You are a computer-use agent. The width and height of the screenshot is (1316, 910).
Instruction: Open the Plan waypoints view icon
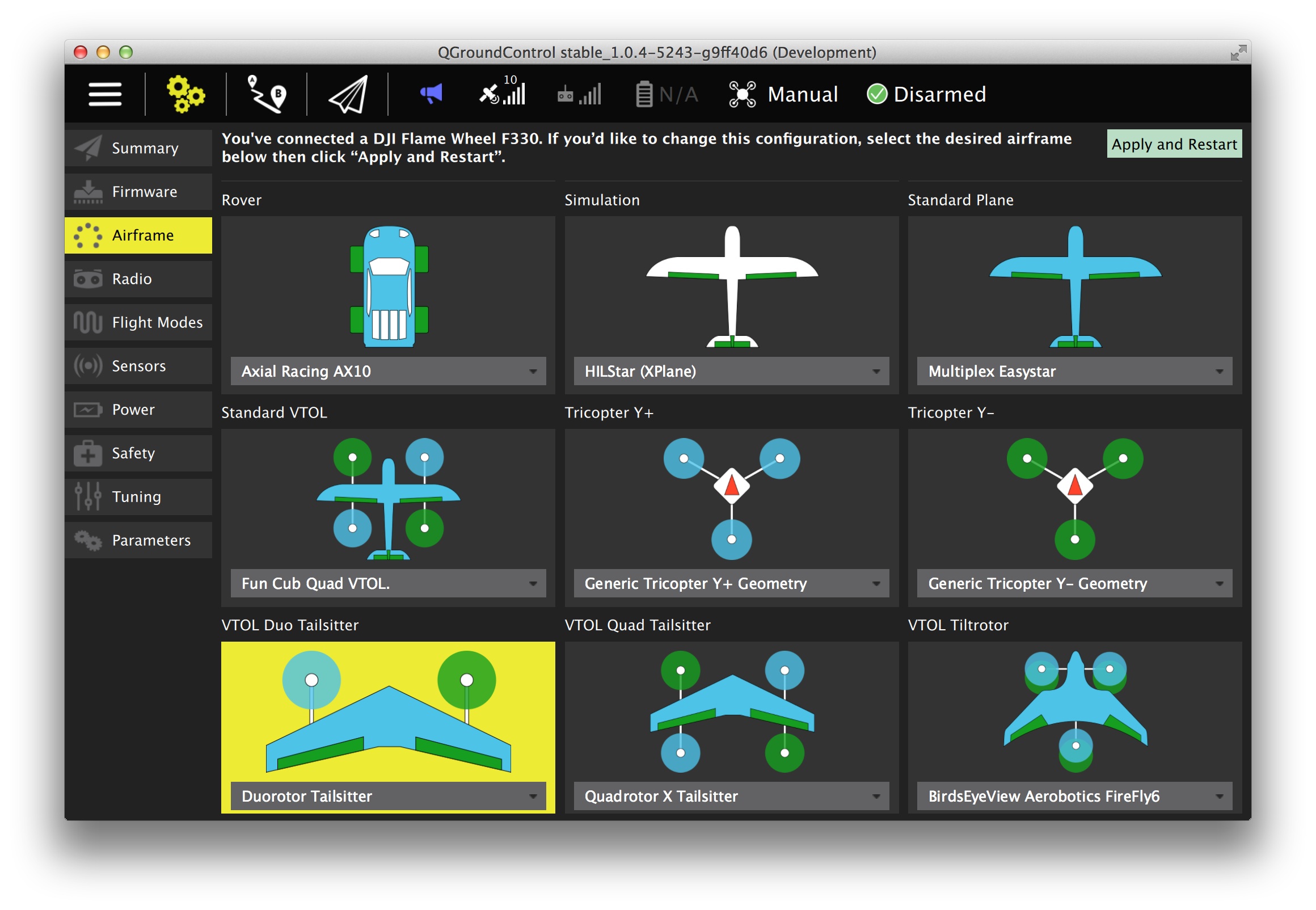pyautogui.click(x=266, y=94)
